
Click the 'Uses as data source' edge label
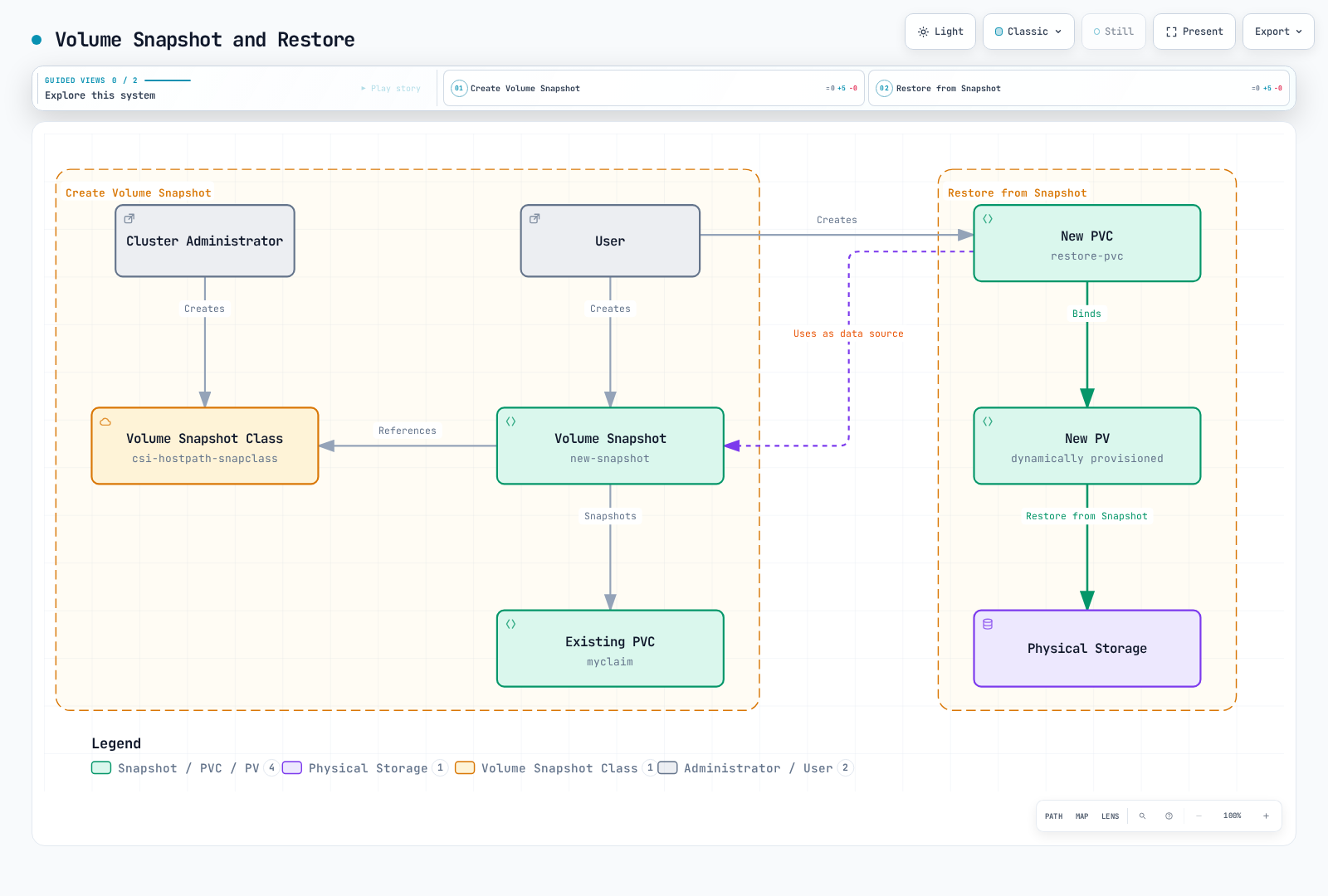point(848,334)
